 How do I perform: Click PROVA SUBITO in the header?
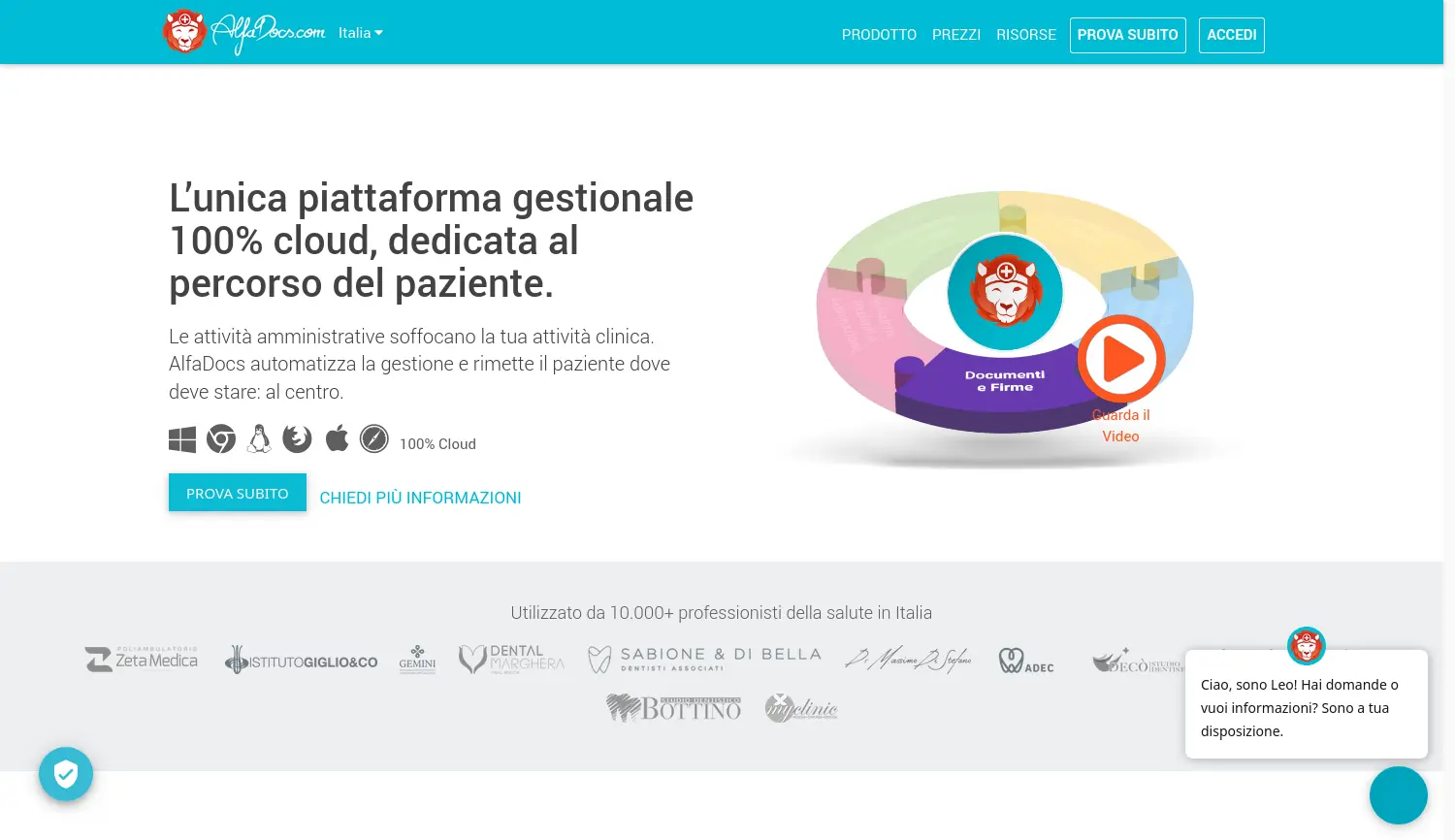(1128, 35)
